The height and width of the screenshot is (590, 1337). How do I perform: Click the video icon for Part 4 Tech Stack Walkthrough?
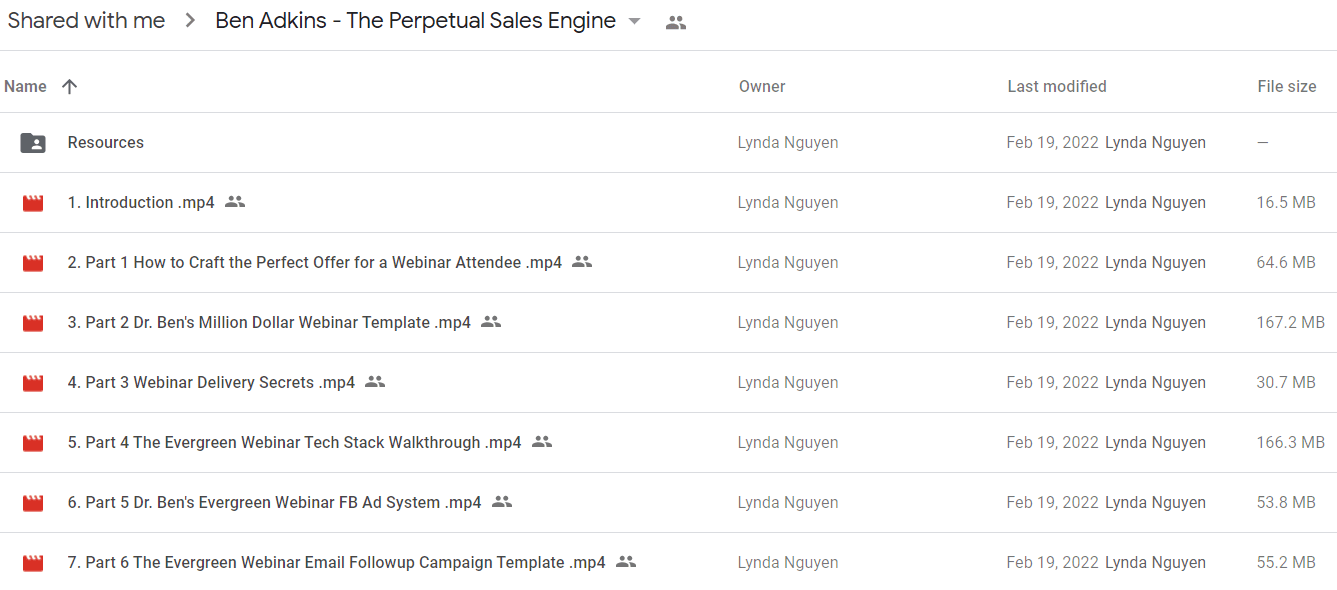33,443
